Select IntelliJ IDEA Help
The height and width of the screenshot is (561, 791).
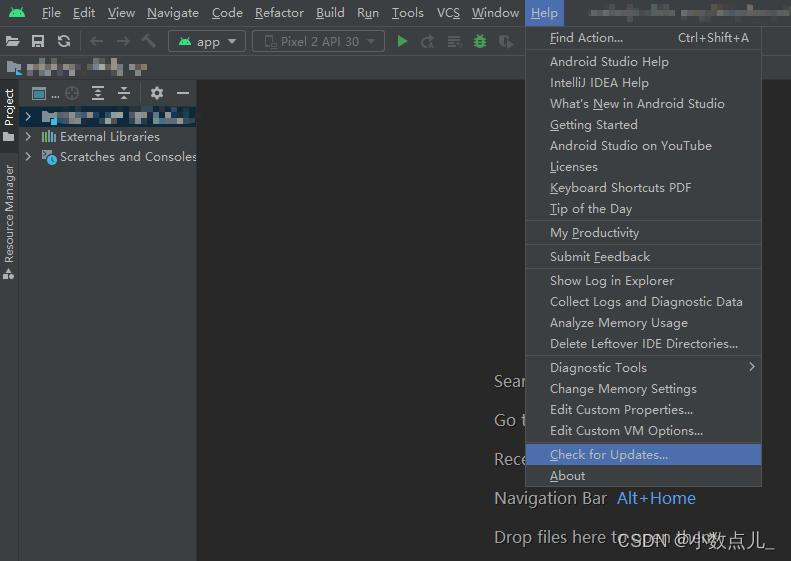click(x=643, y=83)
